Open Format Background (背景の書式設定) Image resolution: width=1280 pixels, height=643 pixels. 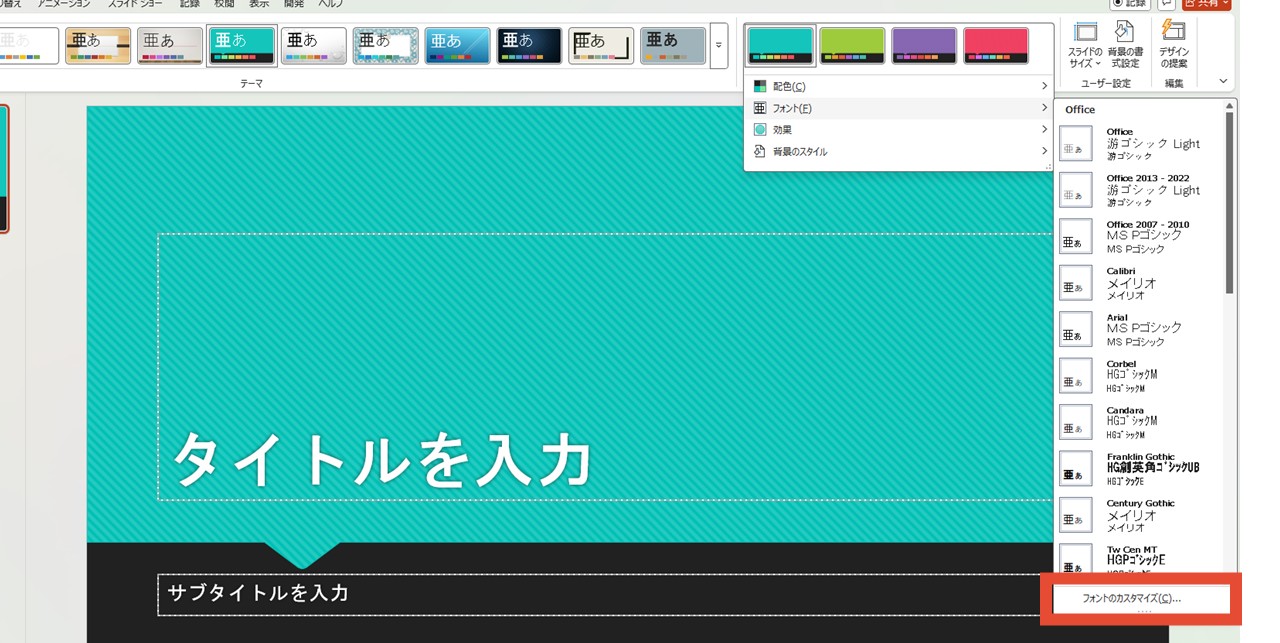click(1125, 44)
